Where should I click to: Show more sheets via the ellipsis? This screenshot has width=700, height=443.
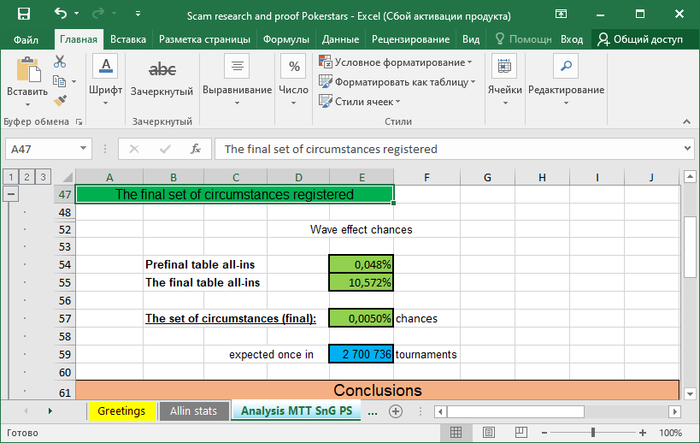[x=373, y=412]
